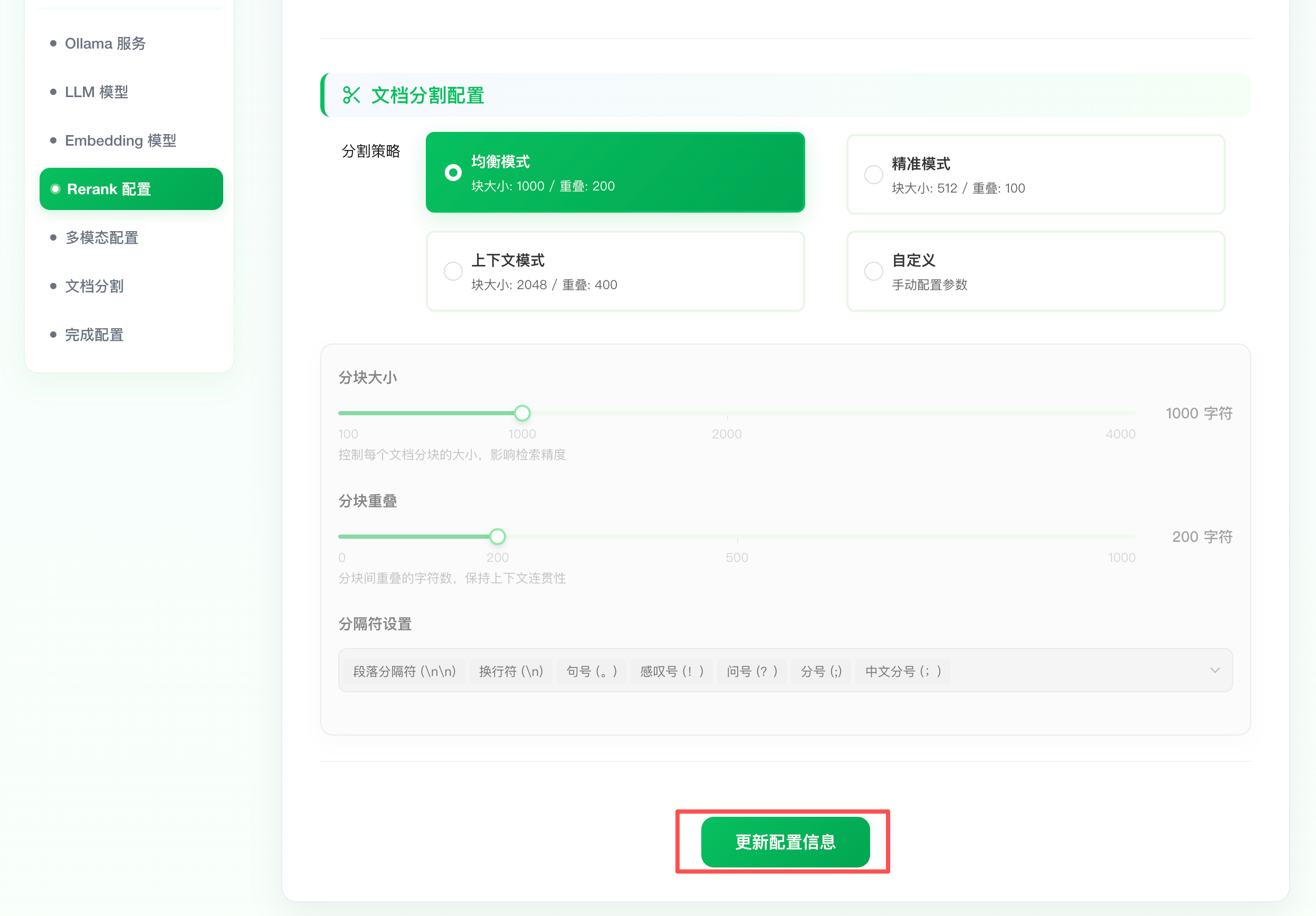Toggle the 换行符 (\n) separator tag
Viewport: 1316px width, 916px height.
(x=511, y=671)
